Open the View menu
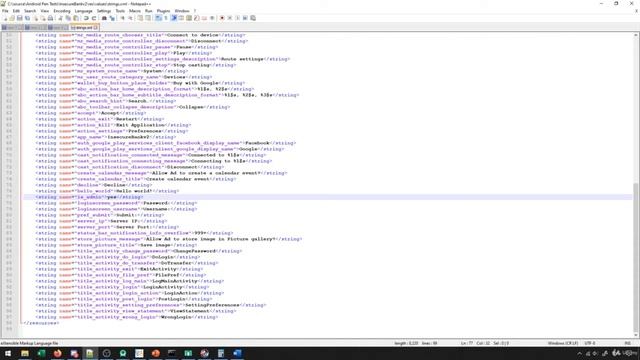This screenshot has width=640, height=360. pos(45,11)
